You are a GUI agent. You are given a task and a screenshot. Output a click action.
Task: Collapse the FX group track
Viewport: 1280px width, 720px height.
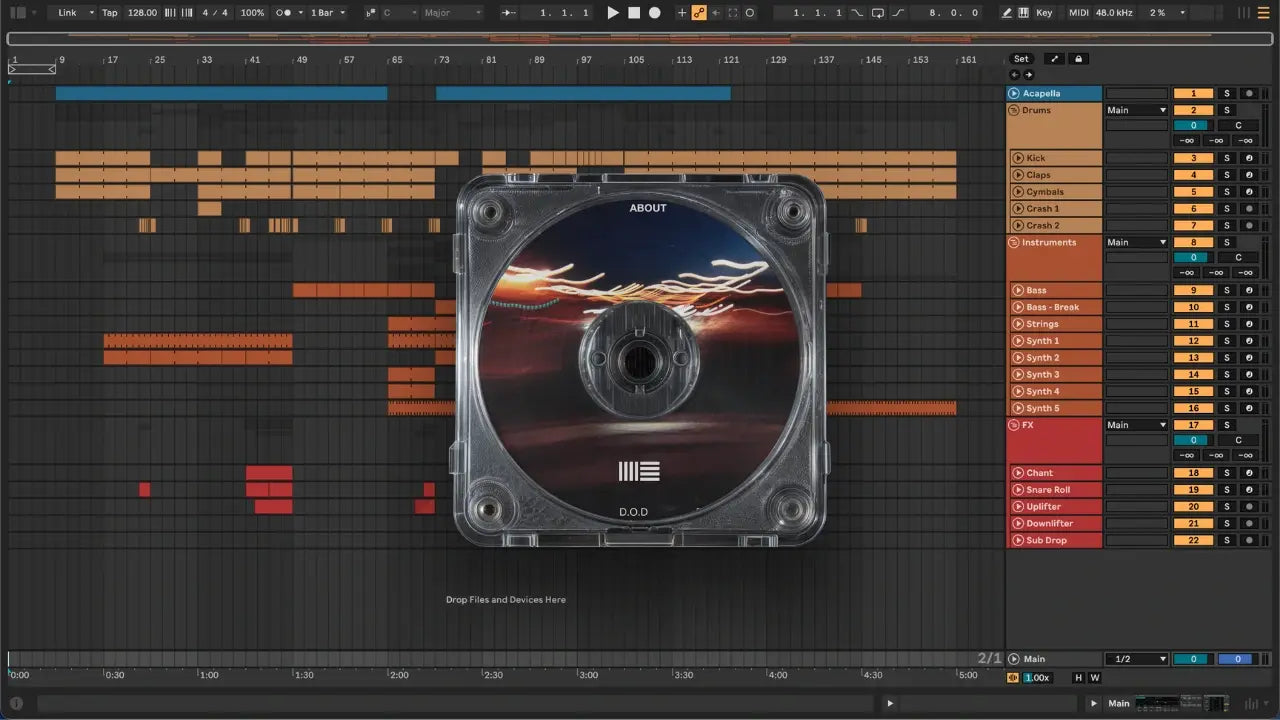[1013, 425]
